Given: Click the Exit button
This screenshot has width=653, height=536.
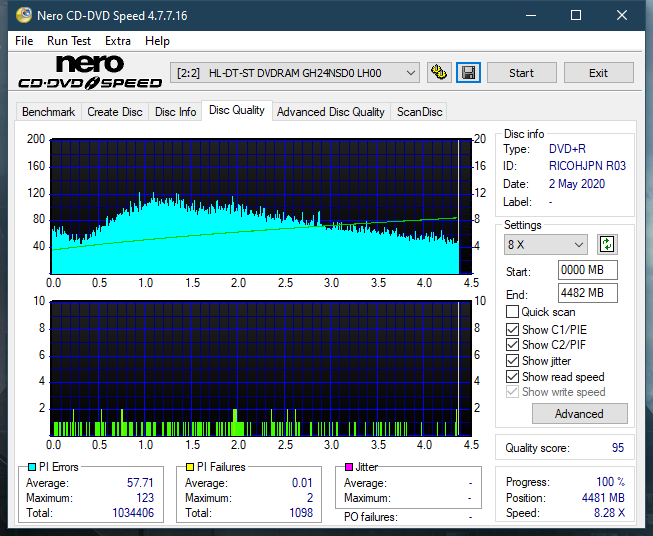Looking at the screenshot, I should [x=598, y=73].
